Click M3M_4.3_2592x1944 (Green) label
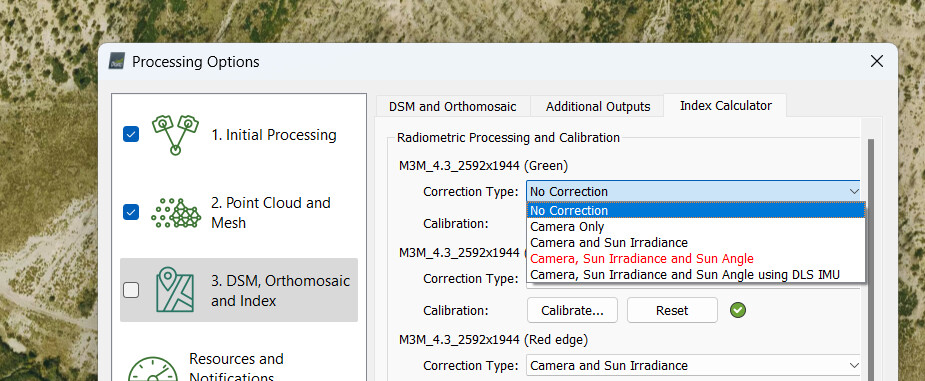The width and height of the screenshot is (925, 381). (x=483, y=166)
